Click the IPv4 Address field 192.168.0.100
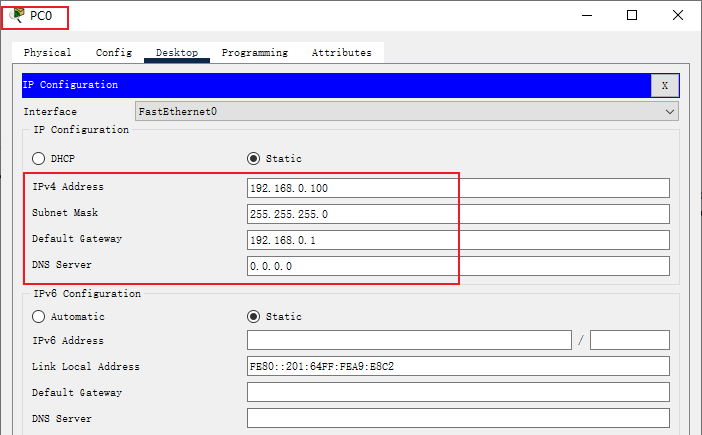Screen dimensions: 702x435 pyautogui.click(x=458, y=188)
